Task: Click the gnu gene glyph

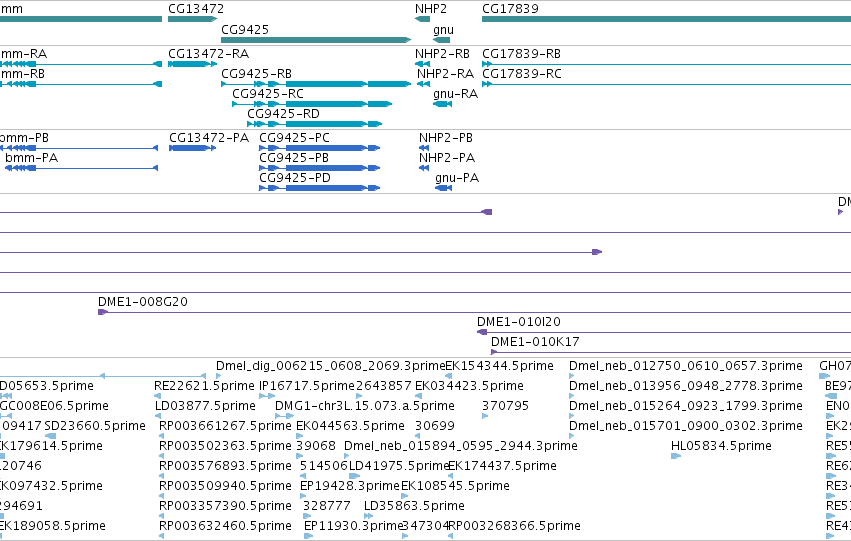Action: (x=442, y=40)
